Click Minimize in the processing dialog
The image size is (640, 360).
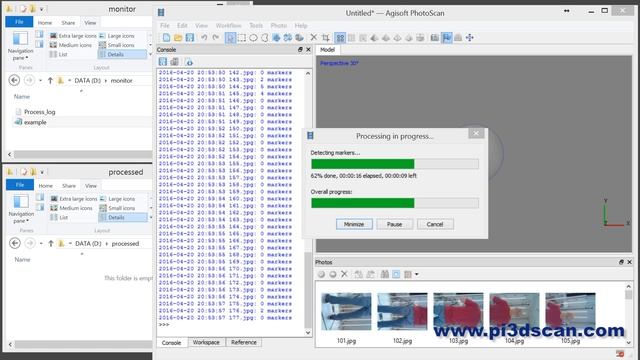click(x=354, y=224)
